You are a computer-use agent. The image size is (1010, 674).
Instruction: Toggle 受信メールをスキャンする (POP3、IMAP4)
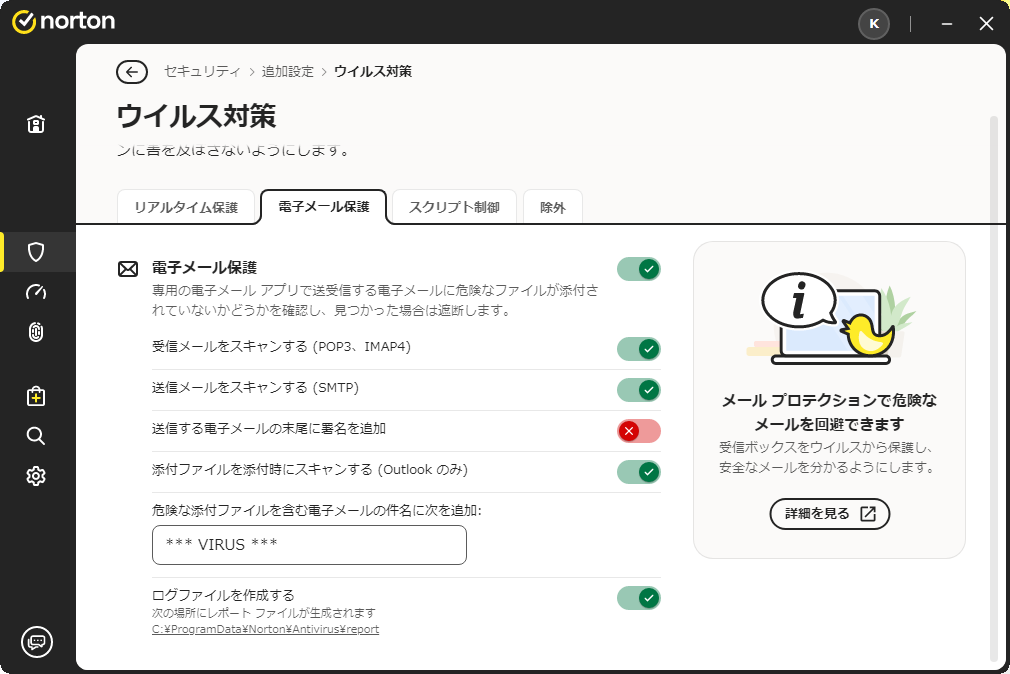(x=638, y=349)
